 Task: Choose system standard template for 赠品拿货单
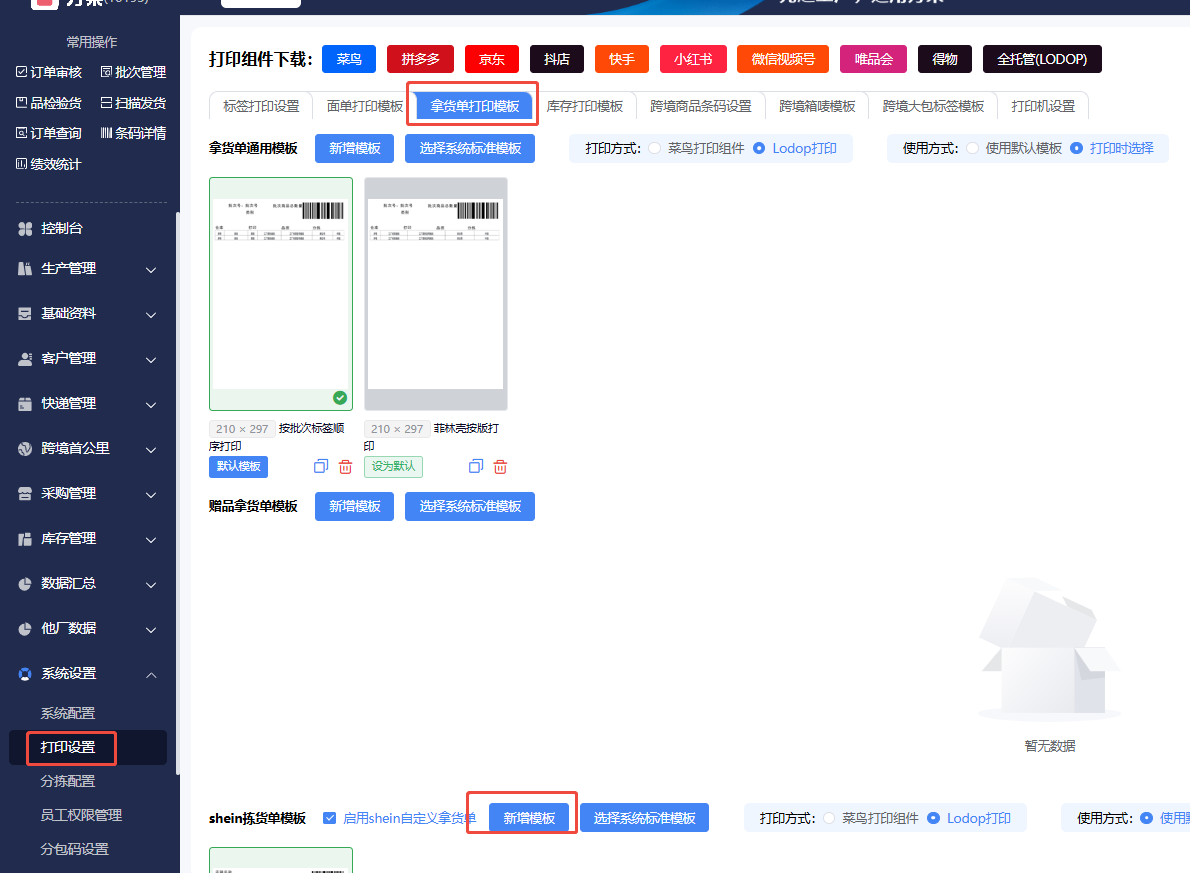(x=470, y=506)
